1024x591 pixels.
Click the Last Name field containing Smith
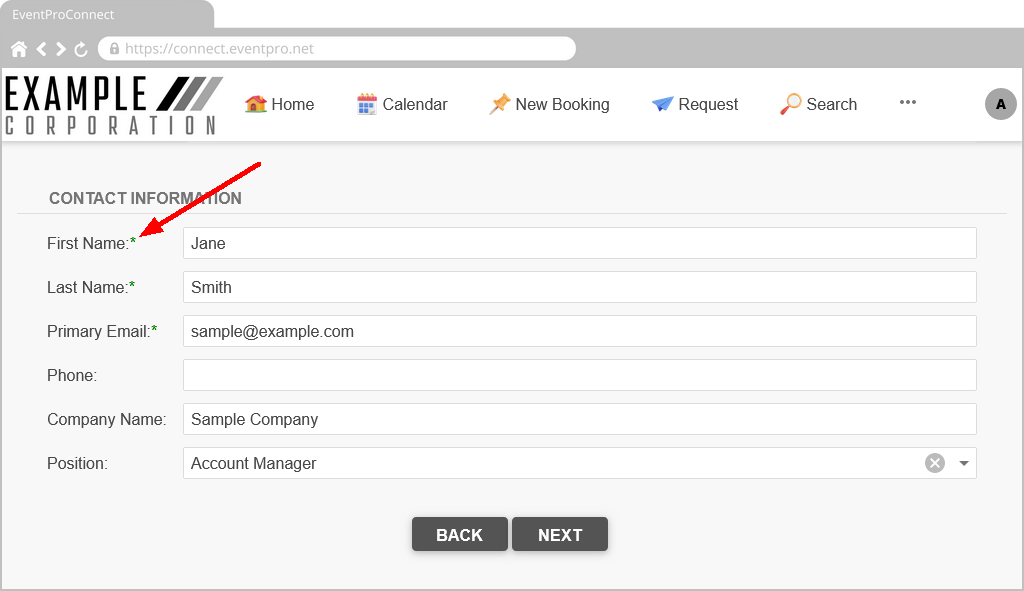[580, 287]
